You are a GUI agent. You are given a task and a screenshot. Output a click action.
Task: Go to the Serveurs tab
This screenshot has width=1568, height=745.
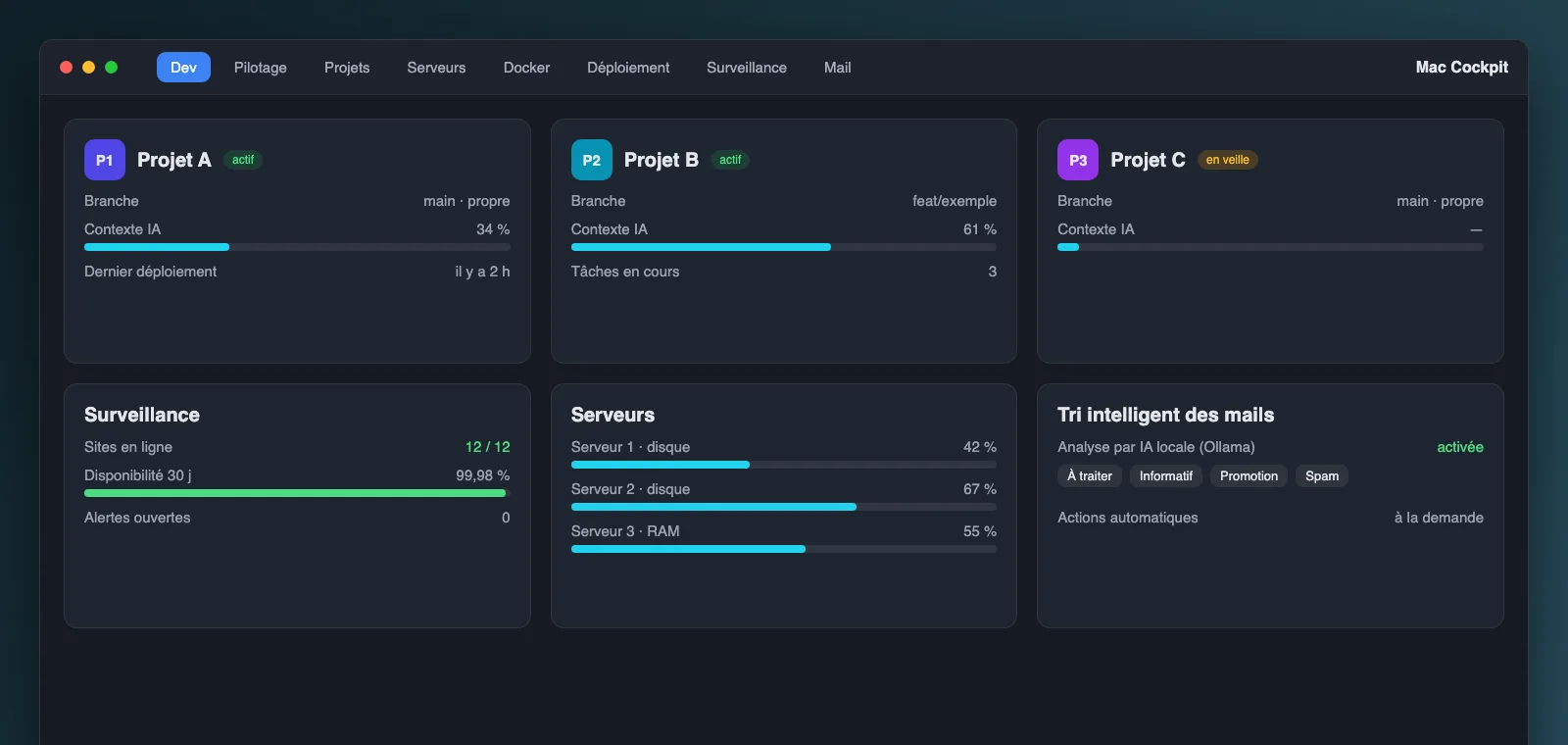click(x=436, y=67)
